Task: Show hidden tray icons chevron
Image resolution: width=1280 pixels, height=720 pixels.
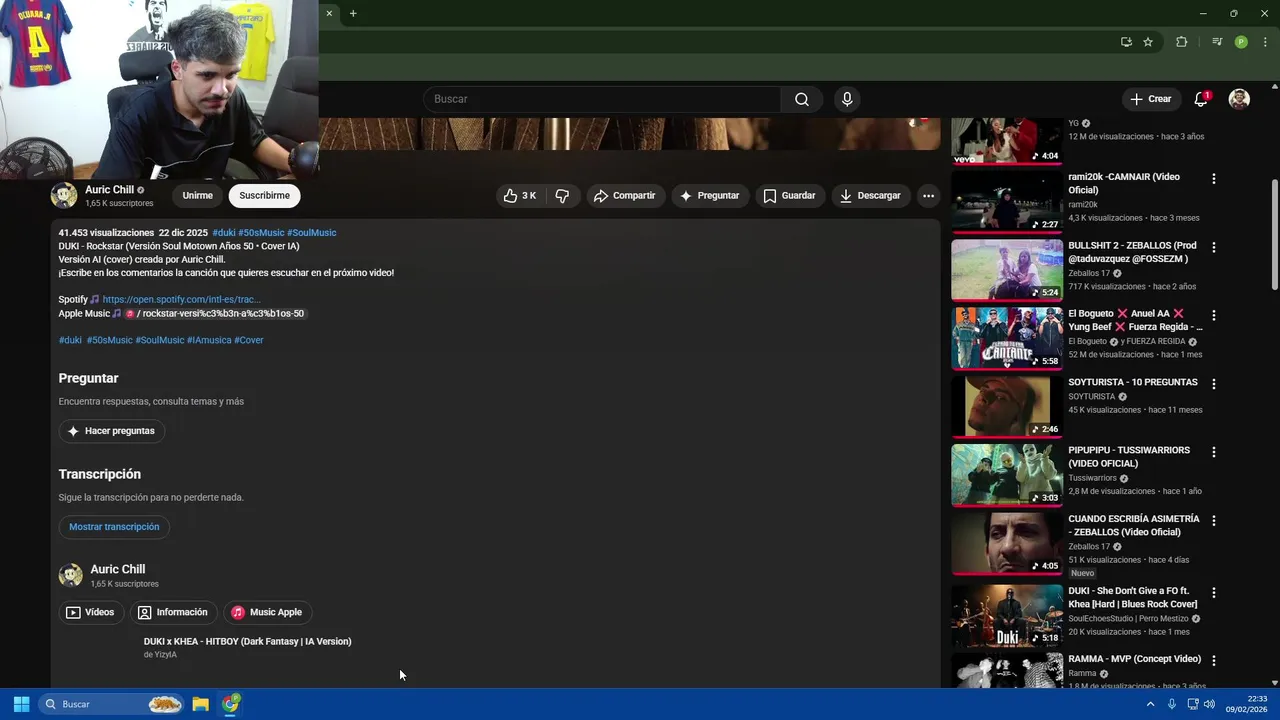Action: [1150, 704]
